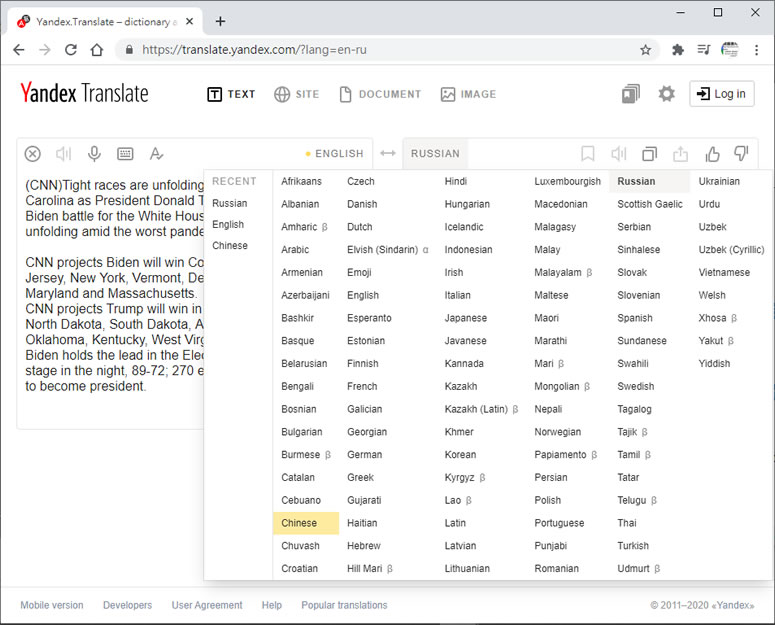Viewport: 775px width, 625px height.
Task: Listen to source text via speaker icon
Action: point(63,154)
